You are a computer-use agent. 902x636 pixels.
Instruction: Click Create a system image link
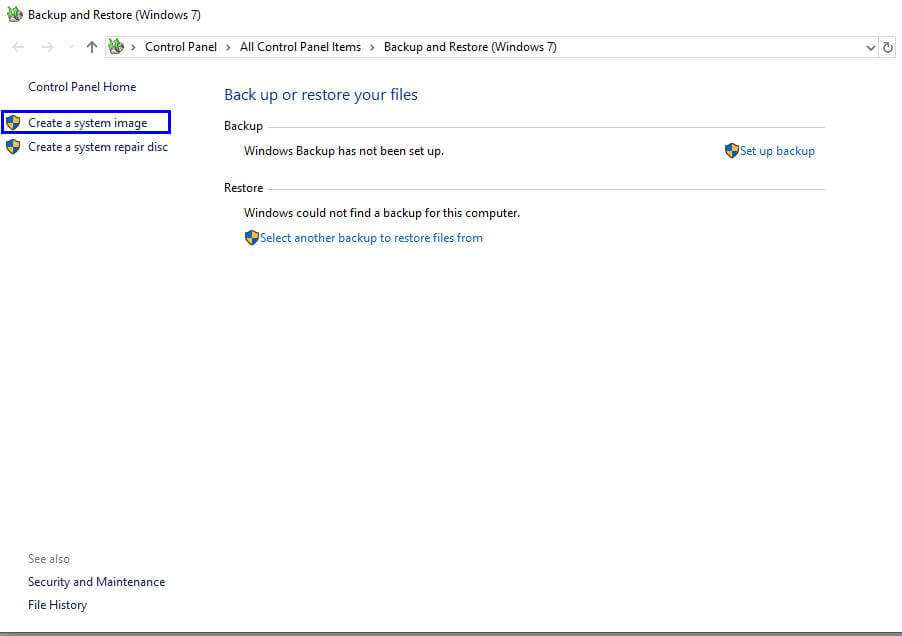[x=87, y=123]
